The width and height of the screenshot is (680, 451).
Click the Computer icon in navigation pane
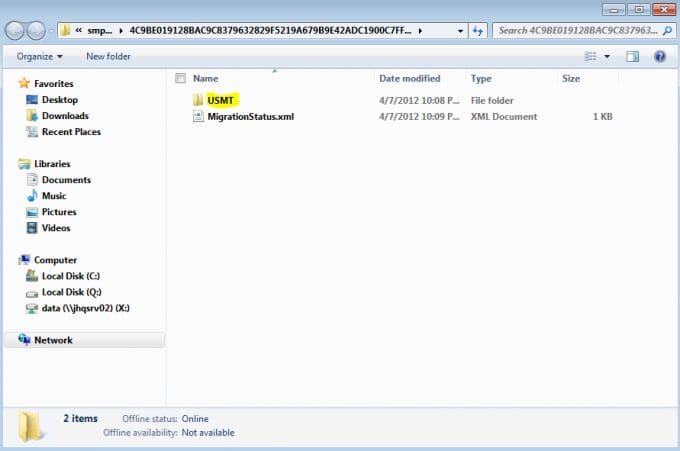24,260
